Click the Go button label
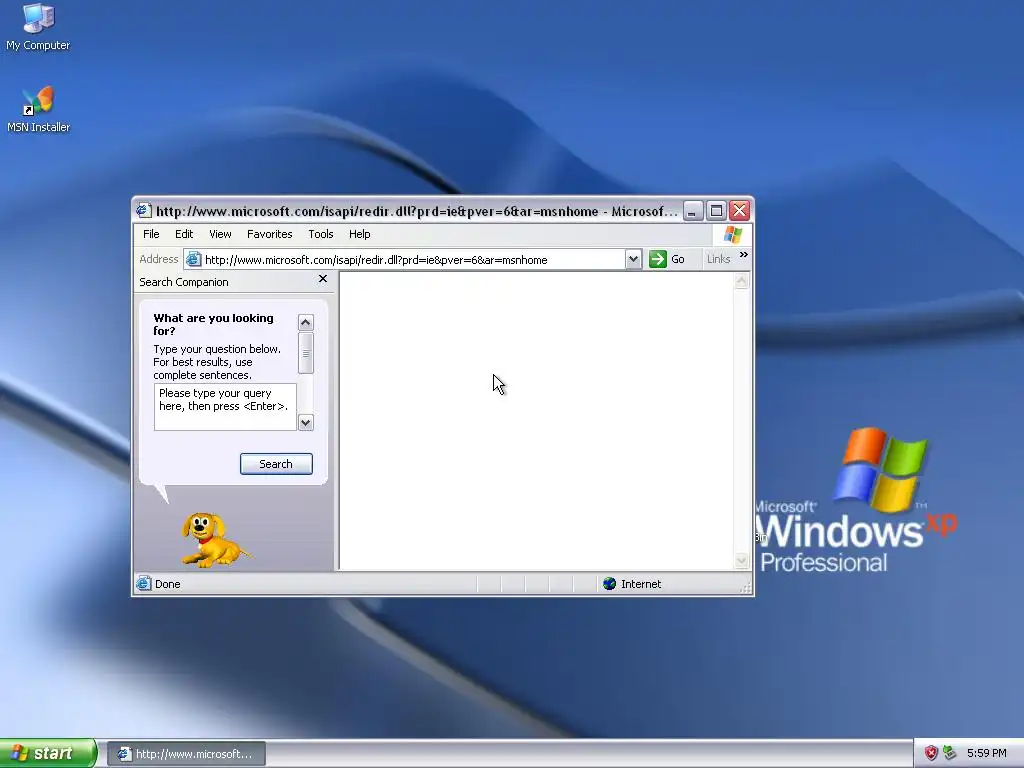This screenshot has height=768, width=1024. [x=678, y=259]
